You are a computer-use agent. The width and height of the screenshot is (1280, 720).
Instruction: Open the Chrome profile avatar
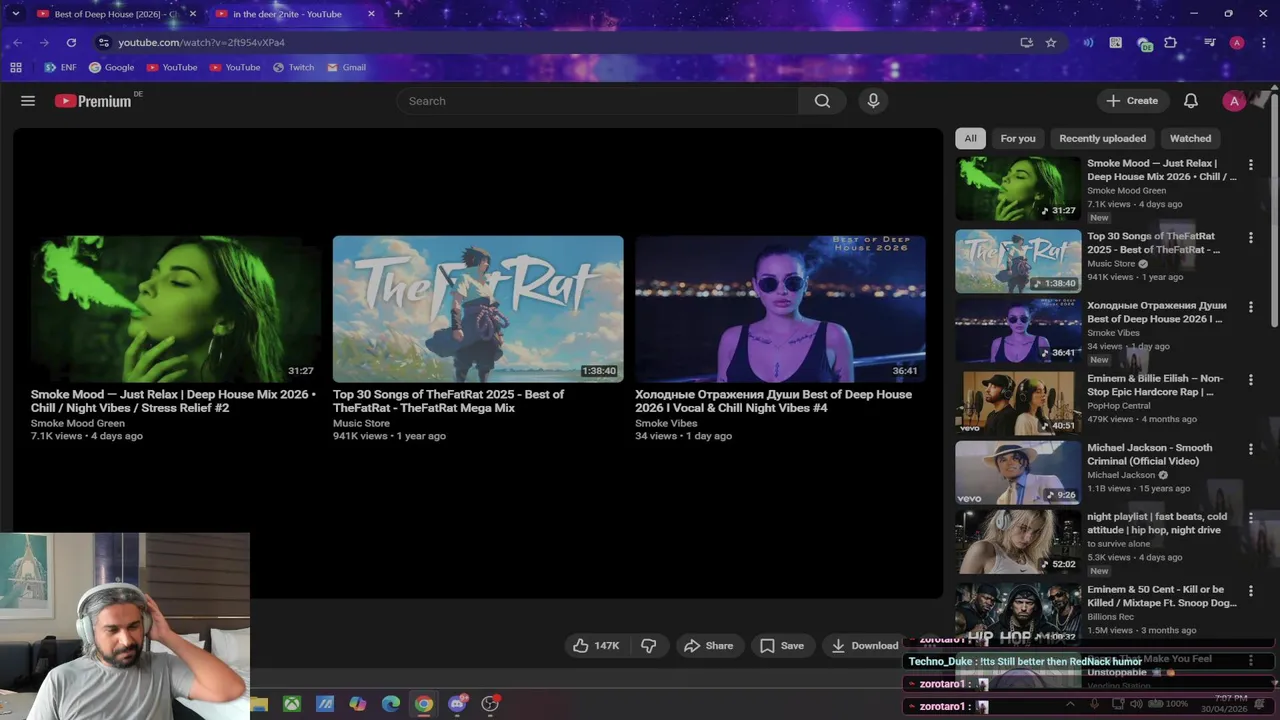click(x=1237, y=42)
